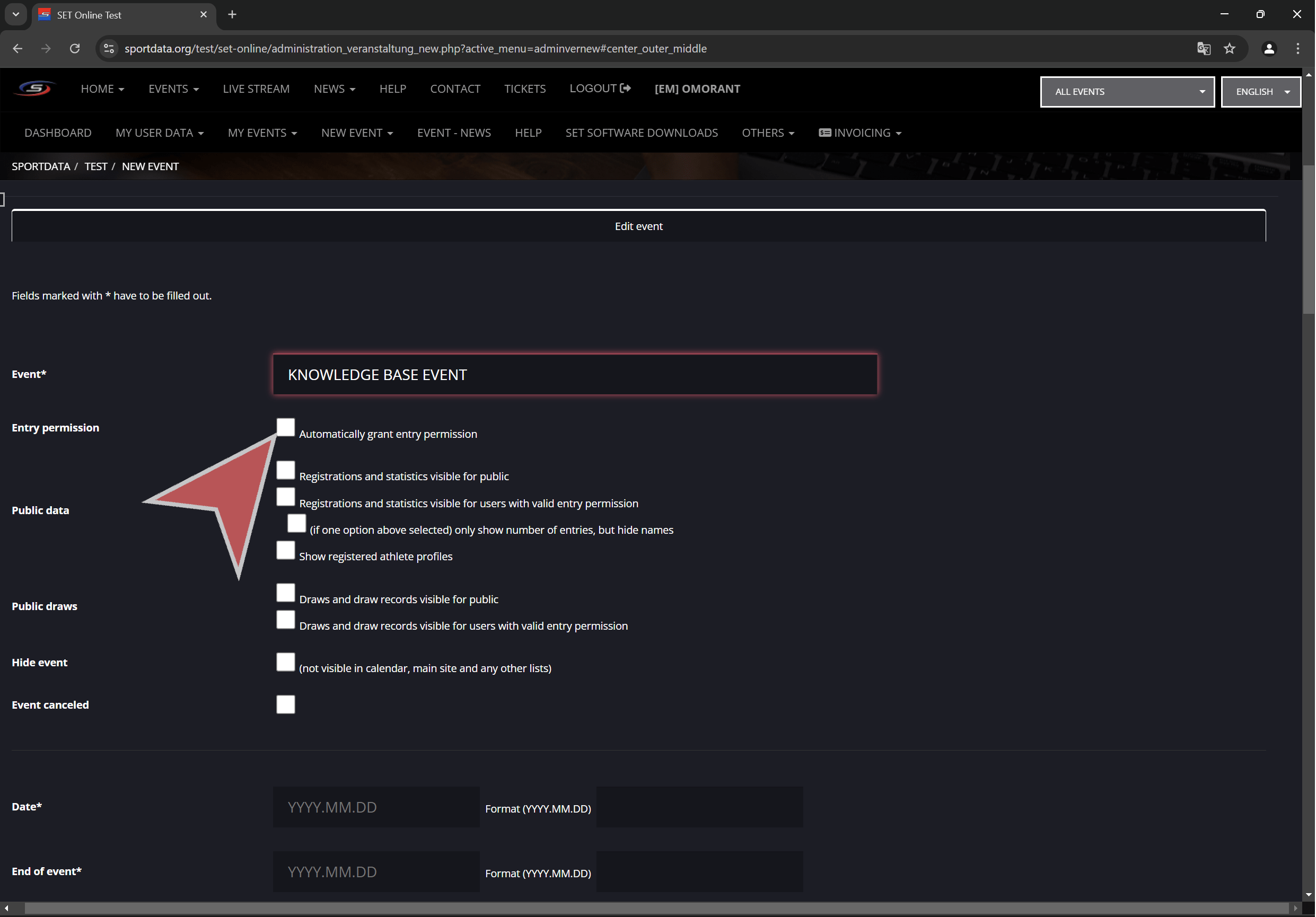Open the ALL EVENTS dropdown
The height and width of the screenshot is (917, 1316).
(x=1127, y=92)
